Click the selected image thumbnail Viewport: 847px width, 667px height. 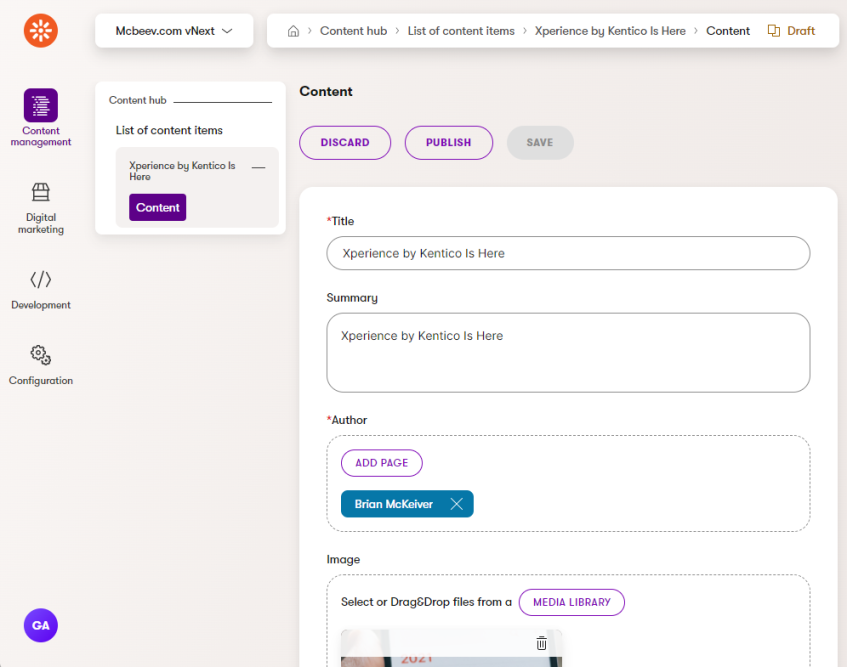(x=452, y=648)
